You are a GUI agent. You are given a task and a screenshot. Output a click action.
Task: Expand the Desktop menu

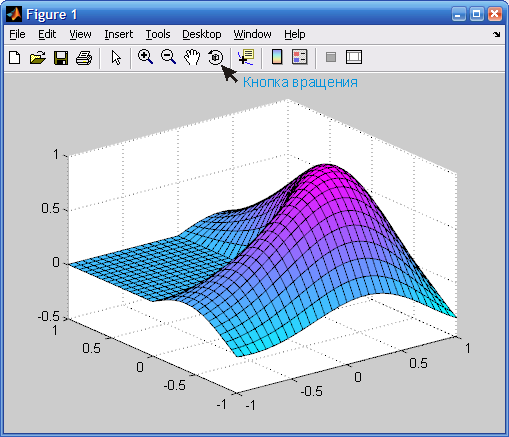tap(202, 34)
